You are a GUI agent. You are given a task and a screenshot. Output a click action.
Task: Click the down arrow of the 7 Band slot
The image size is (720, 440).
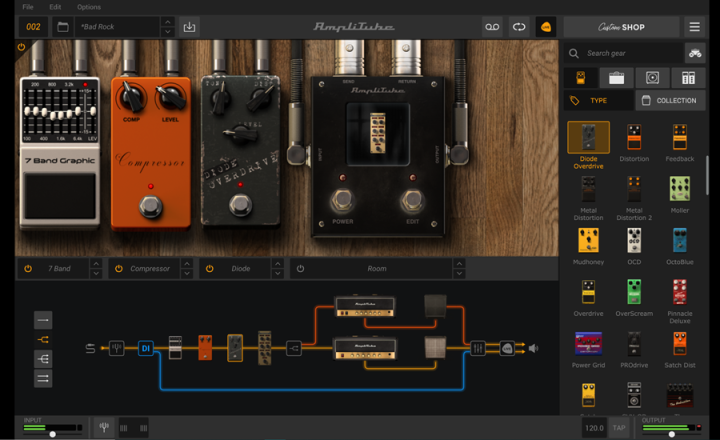click(96, 273)
